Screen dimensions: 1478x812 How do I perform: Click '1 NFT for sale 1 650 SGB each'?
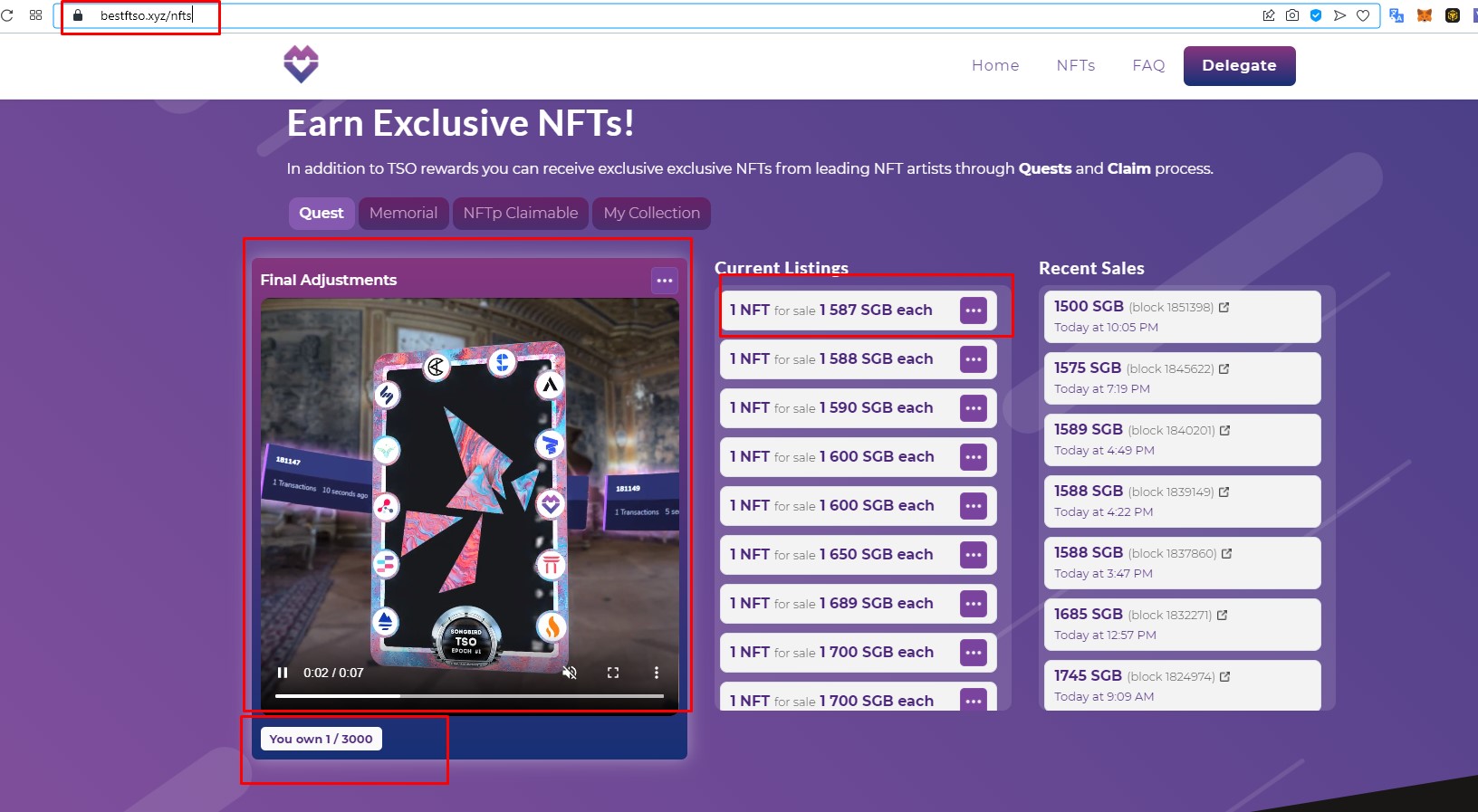tap(831, 554)
